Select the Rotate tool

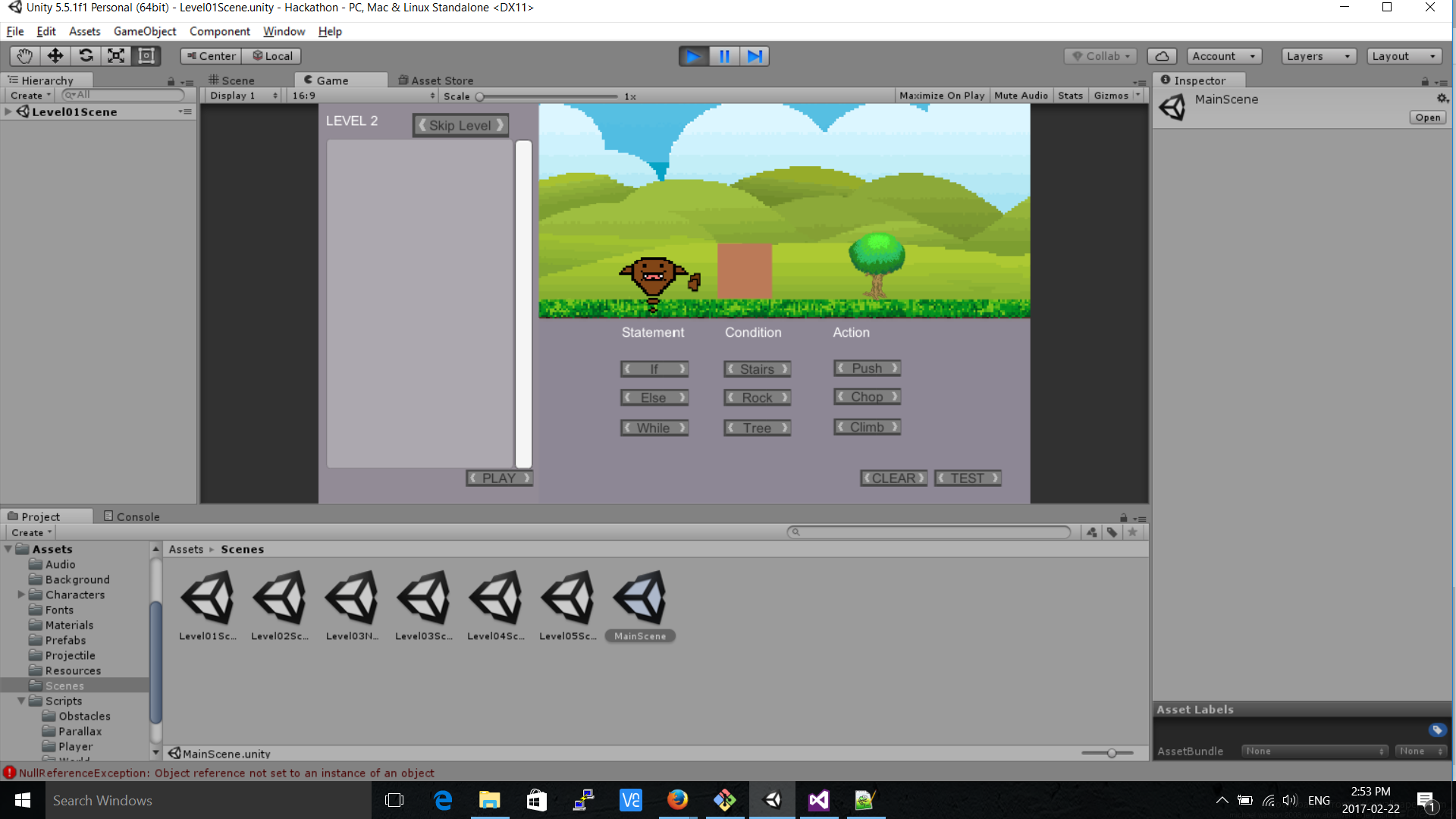(x=86, y=56)
